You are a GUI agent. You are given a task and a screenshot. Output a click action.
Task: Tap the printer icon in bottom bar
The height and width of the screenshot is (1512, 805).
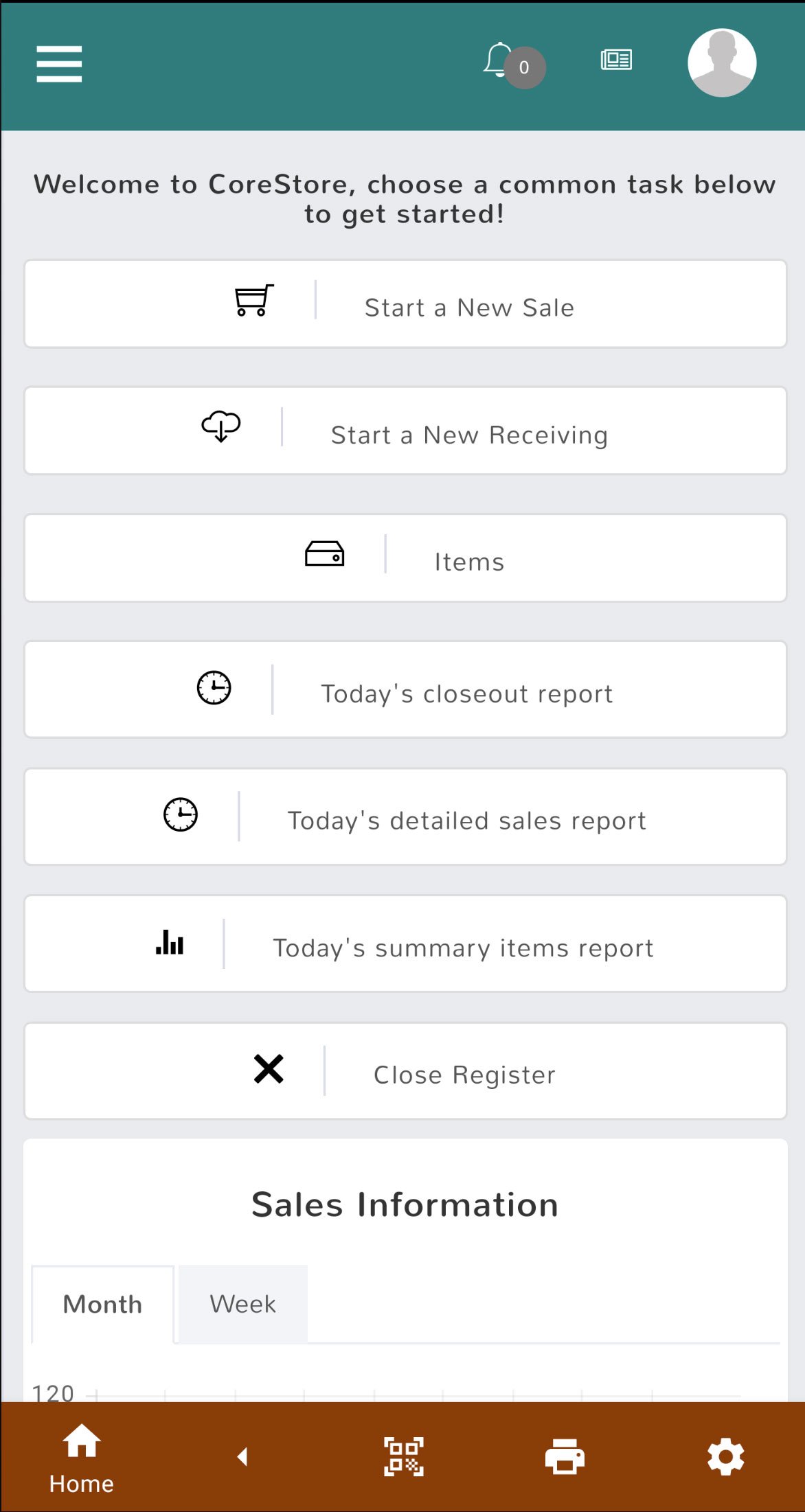tap(565, 1456)
